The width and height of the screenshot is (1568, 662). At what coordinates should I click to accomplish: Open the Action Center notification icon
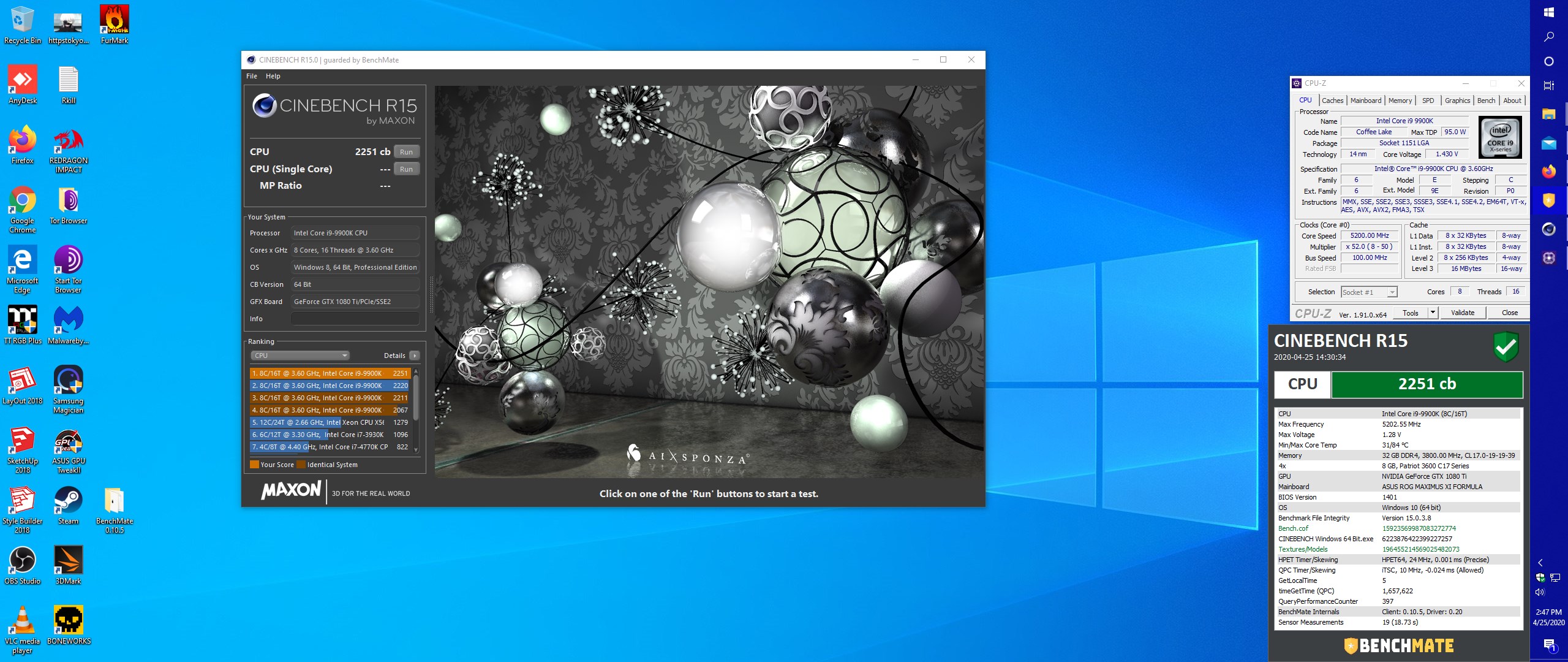point(1548,645)
